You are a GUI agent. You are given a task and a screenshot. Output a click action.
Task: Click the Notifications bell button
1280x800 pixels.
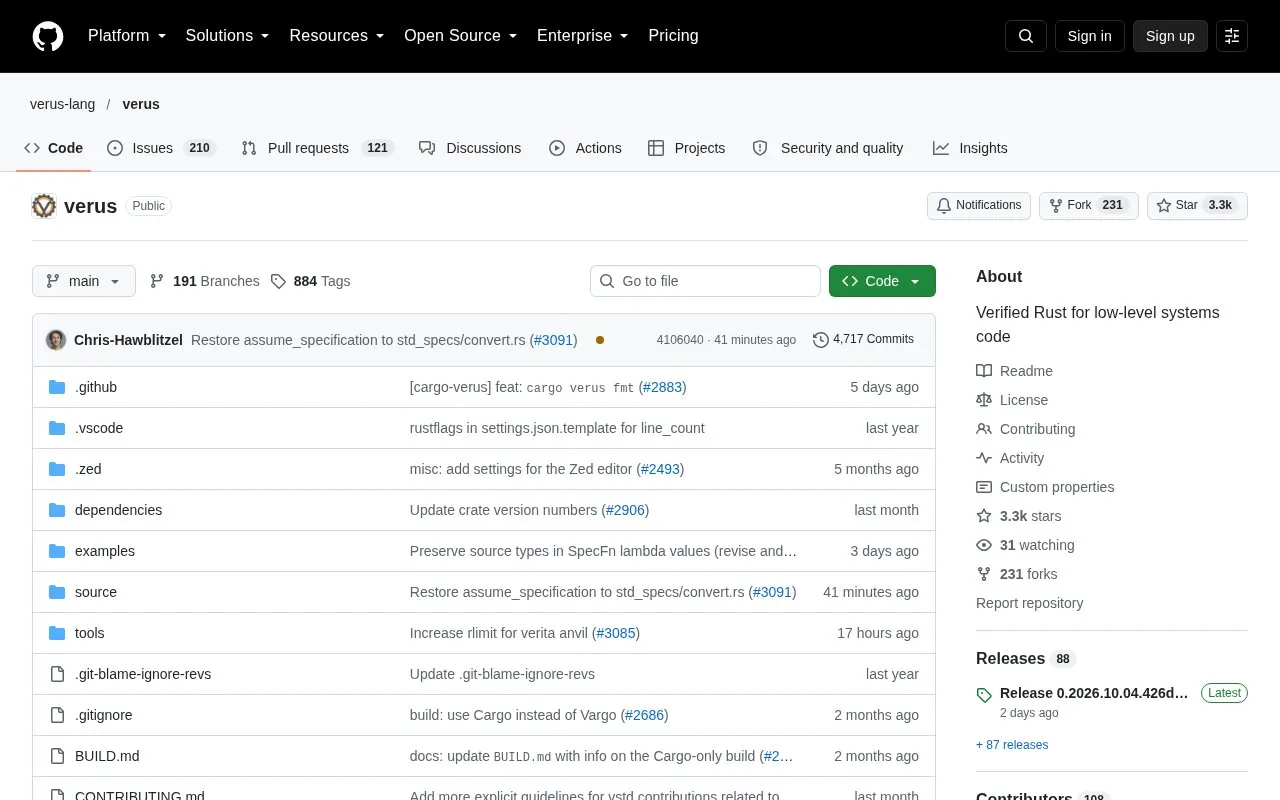coord(979,205)
